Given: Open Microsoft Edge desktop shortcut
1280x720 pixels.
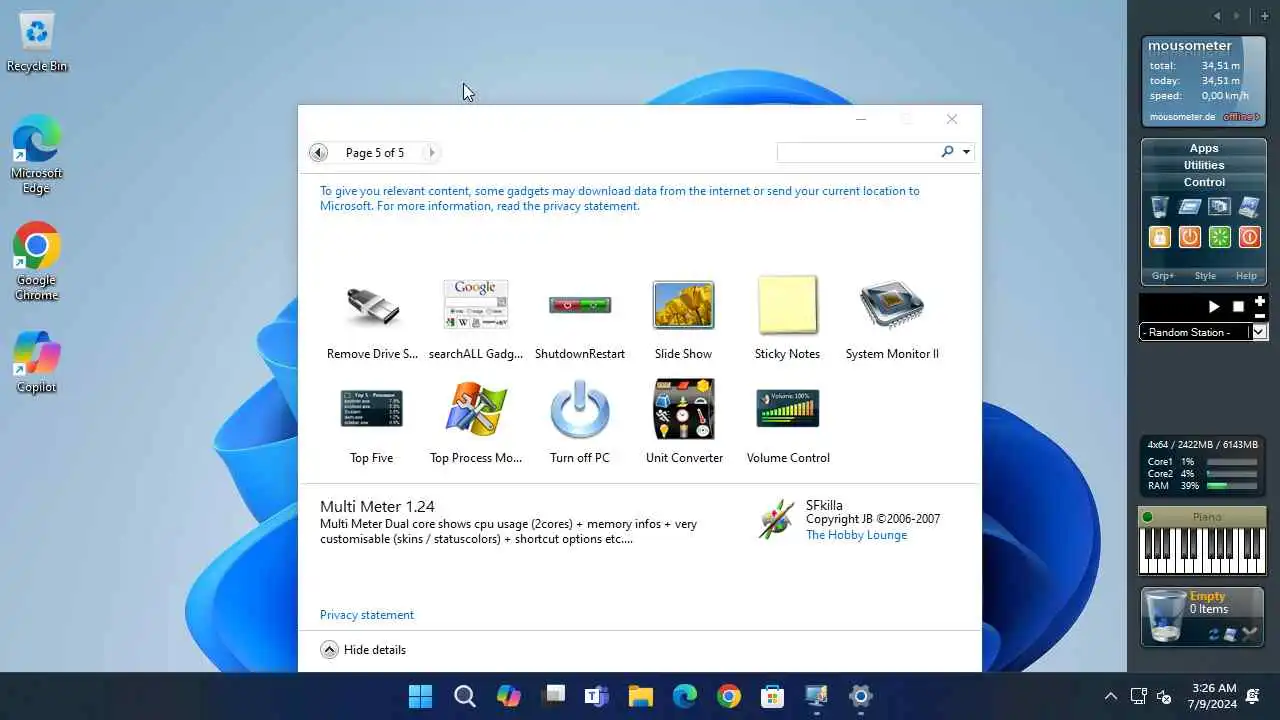Looking at the screenshot, I should point(37,156).
